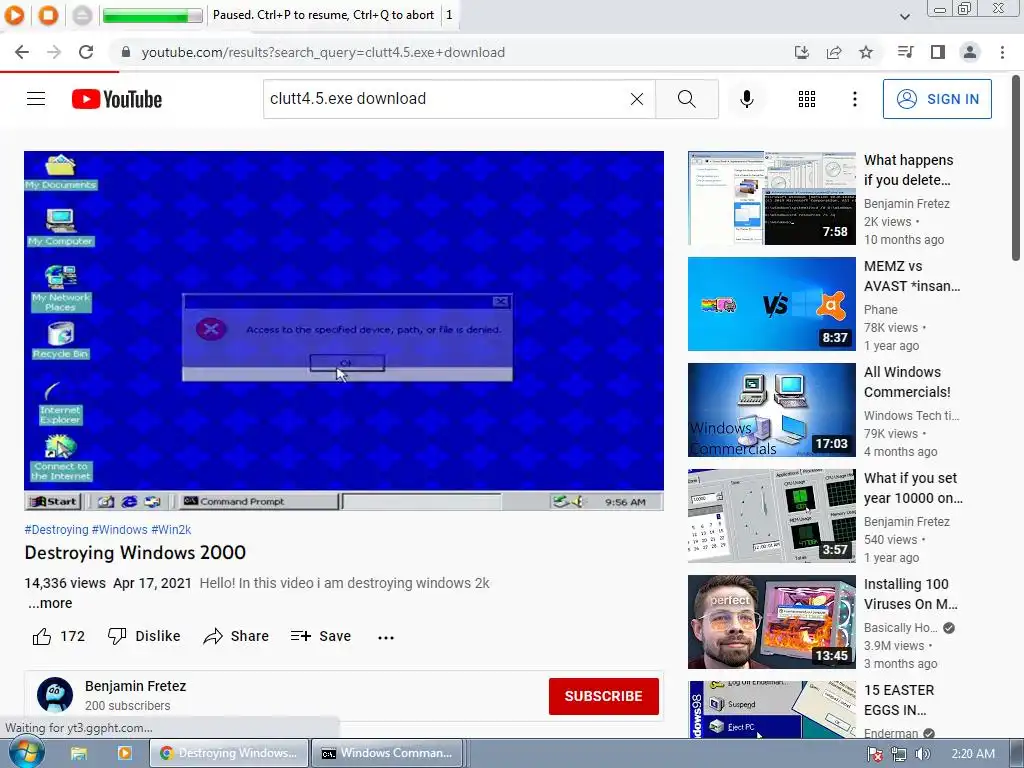Click the install/download page icon in address bar

[x=802, y=52]
